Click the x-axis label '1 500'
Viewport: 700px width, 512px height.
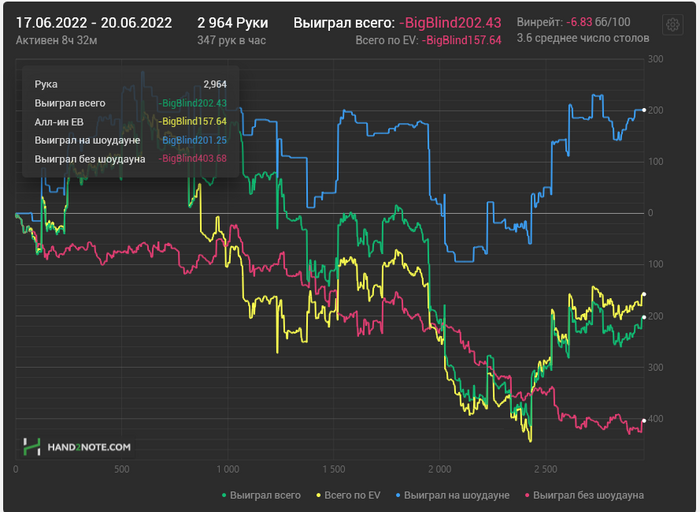tap(334, 469)
